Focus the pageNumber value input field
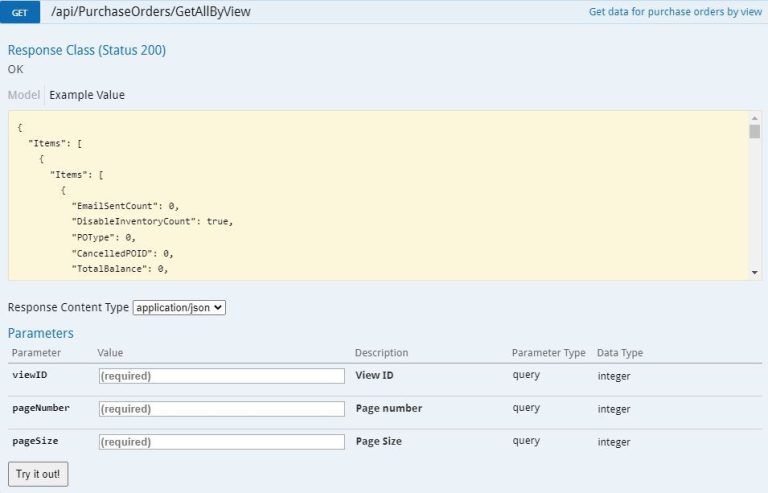 (x=222, y=409)
